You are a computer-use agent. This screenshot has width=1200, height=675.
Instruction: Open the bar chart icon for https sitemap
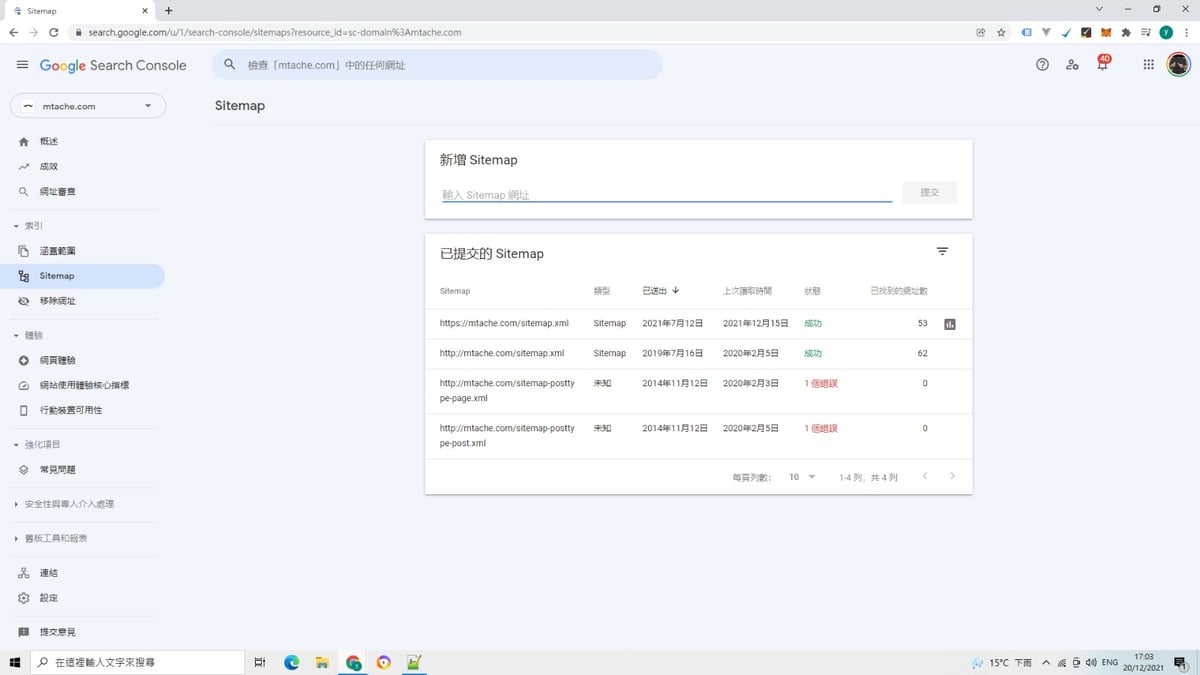[950, 324]
